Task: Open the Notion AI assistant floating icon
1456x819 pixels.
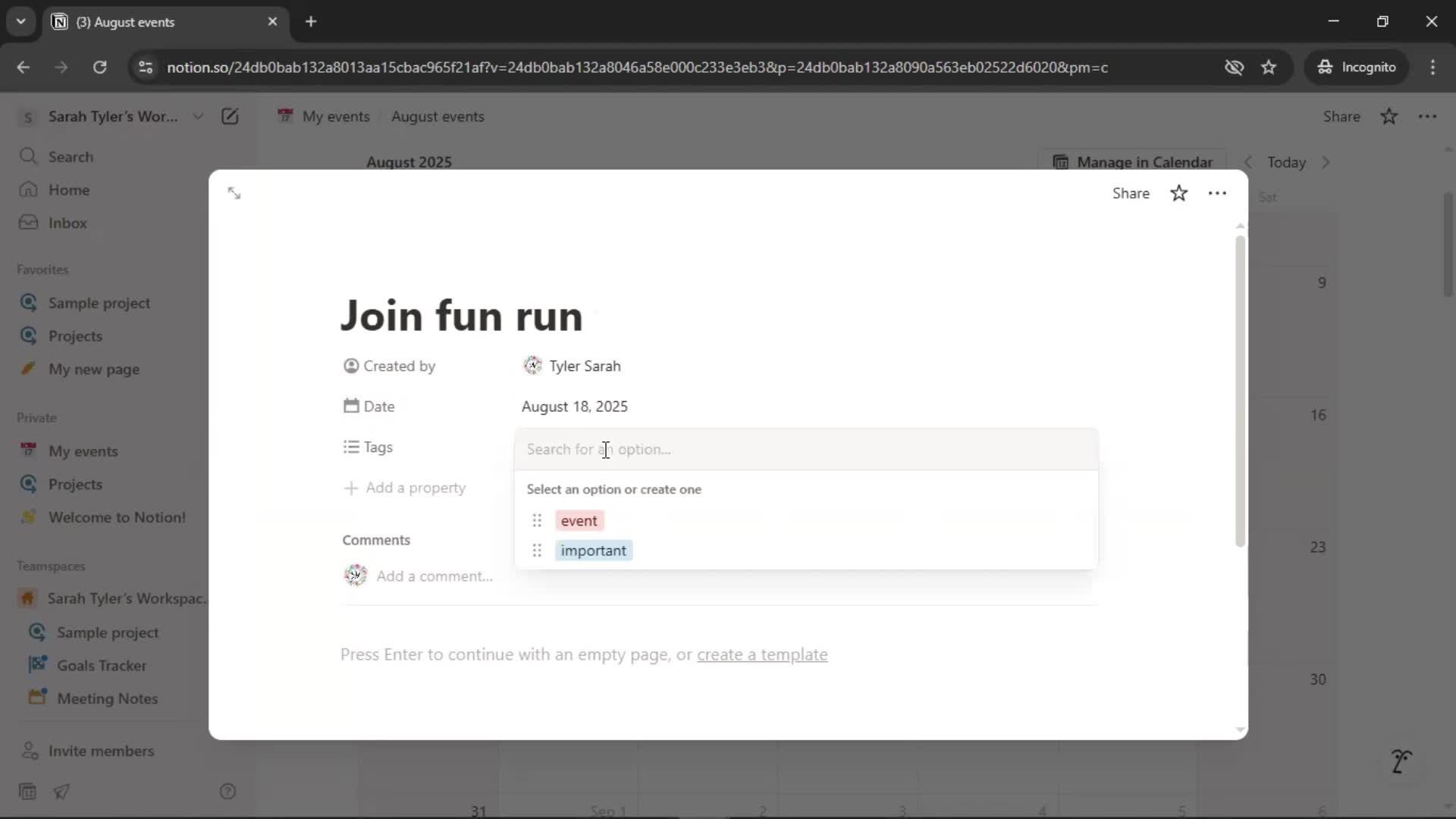Action: point(1401,761)
